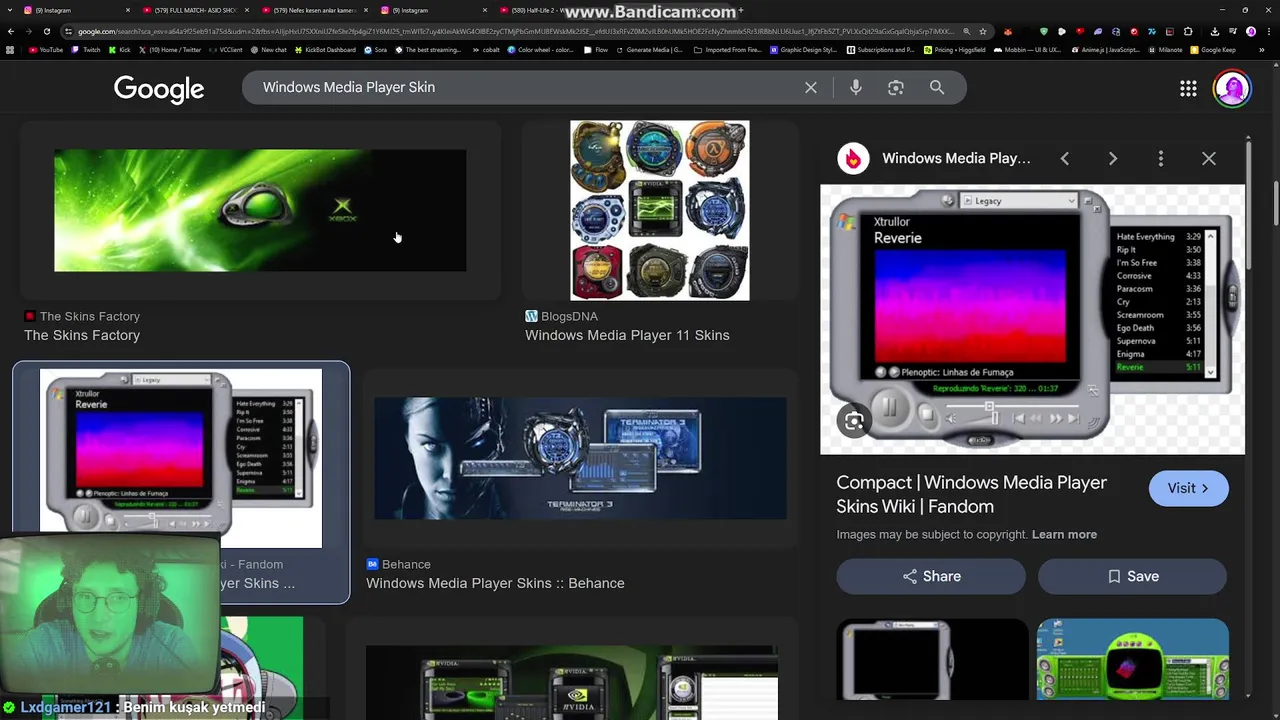
Task: Open Windows Media Player Skins Behance title
Action: (x=495, y=583)
